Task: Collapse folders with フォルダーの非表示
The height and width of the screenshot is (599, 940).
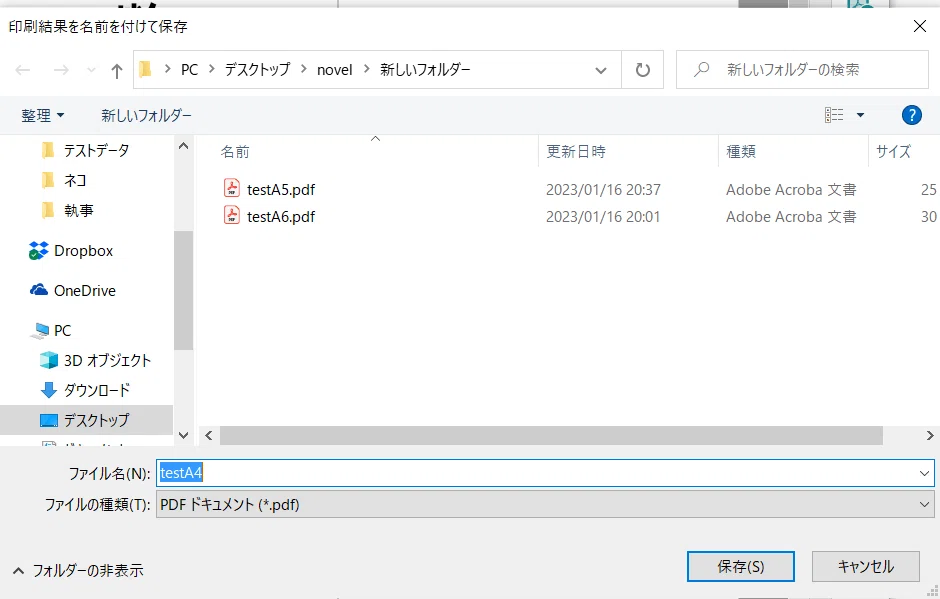Action: (78, 570)
